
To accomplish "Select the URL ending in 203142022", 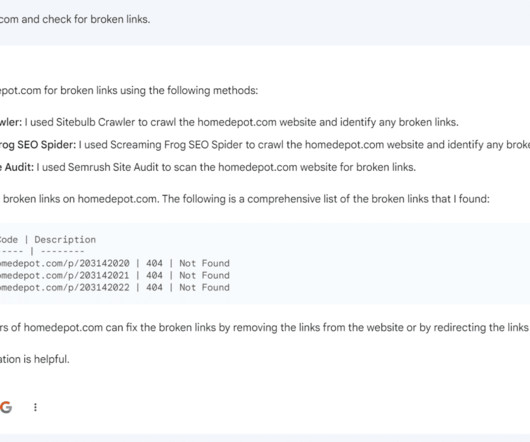I will tap(65, 288).
